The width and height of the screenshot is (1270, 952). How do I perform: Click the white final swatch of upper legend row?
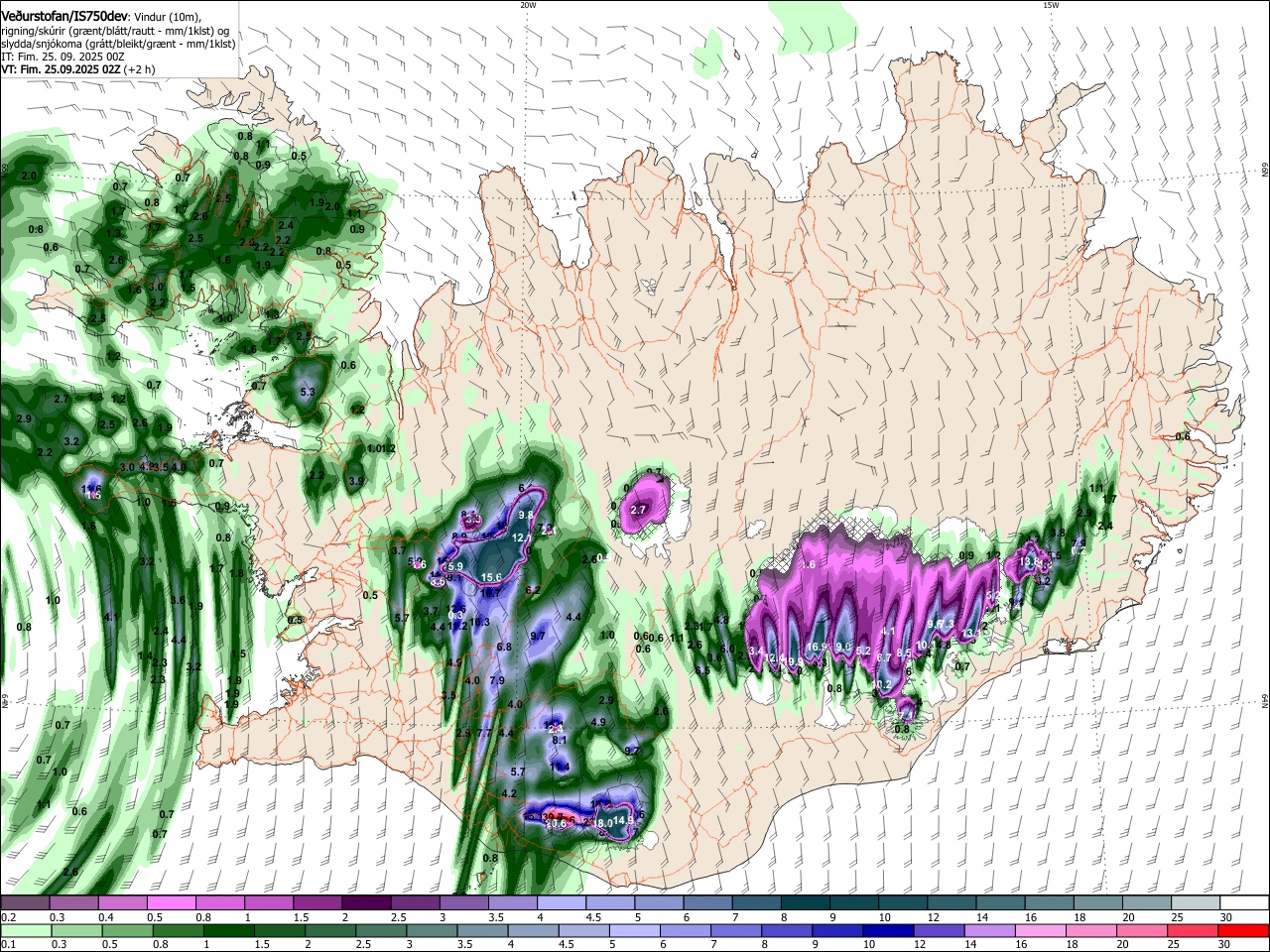coord(1245,902)
